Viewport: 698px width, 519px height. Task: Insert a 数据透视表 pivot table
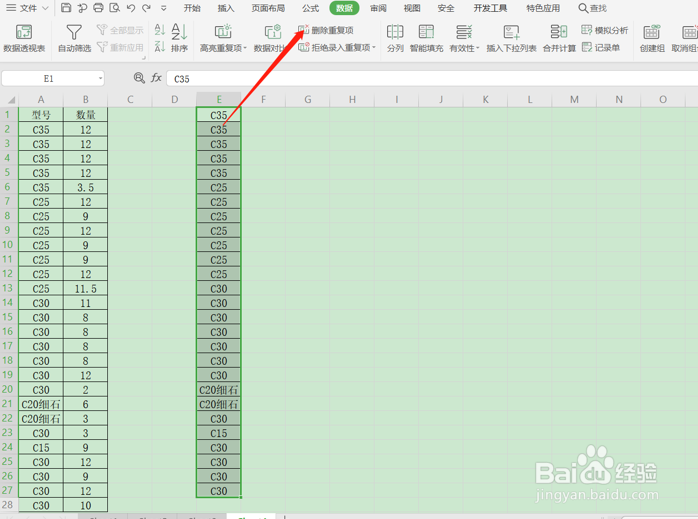point(24,38)
